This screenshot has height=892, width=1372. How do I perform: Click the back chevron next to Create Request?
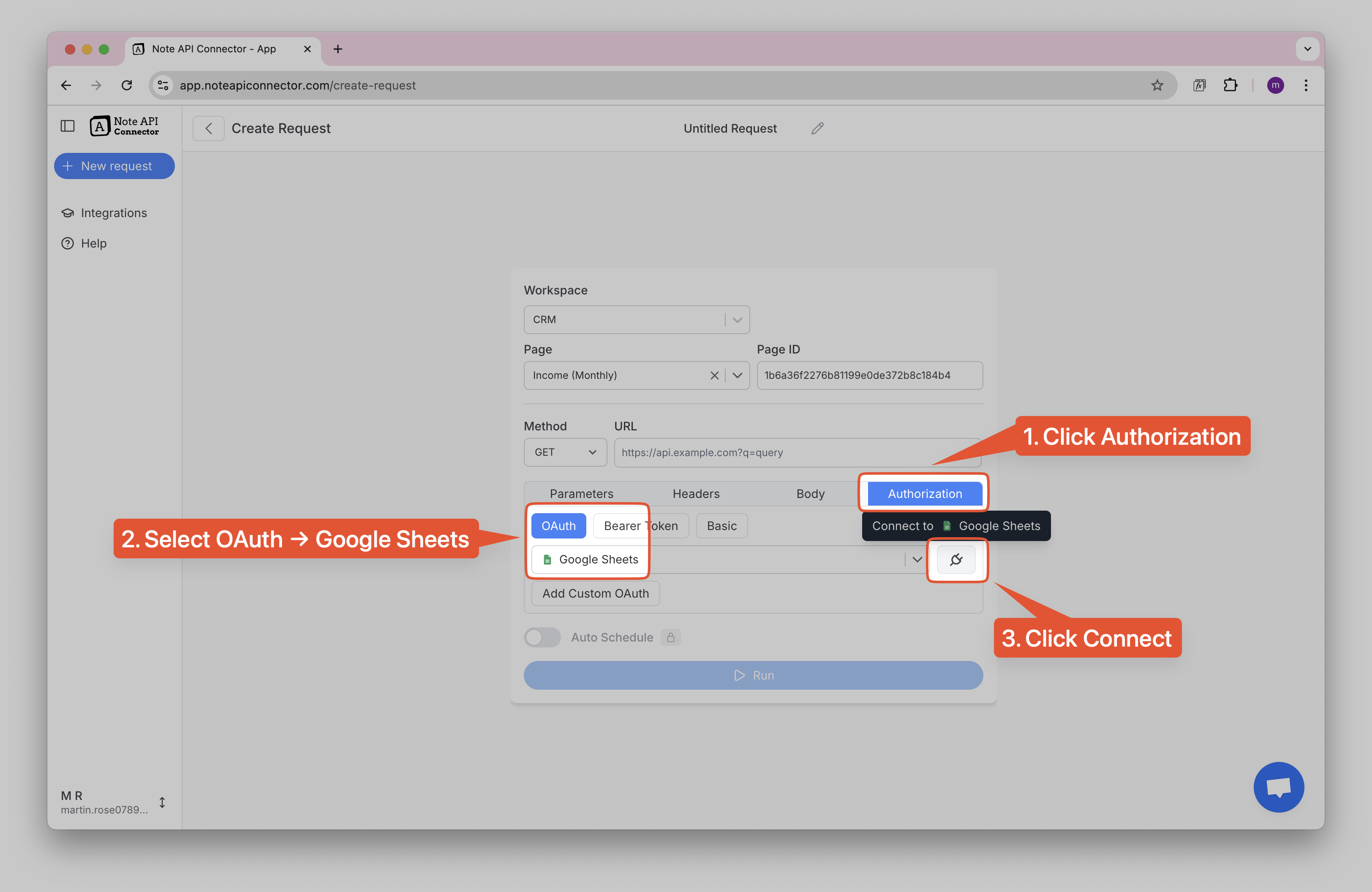click(x=209, y=128)
